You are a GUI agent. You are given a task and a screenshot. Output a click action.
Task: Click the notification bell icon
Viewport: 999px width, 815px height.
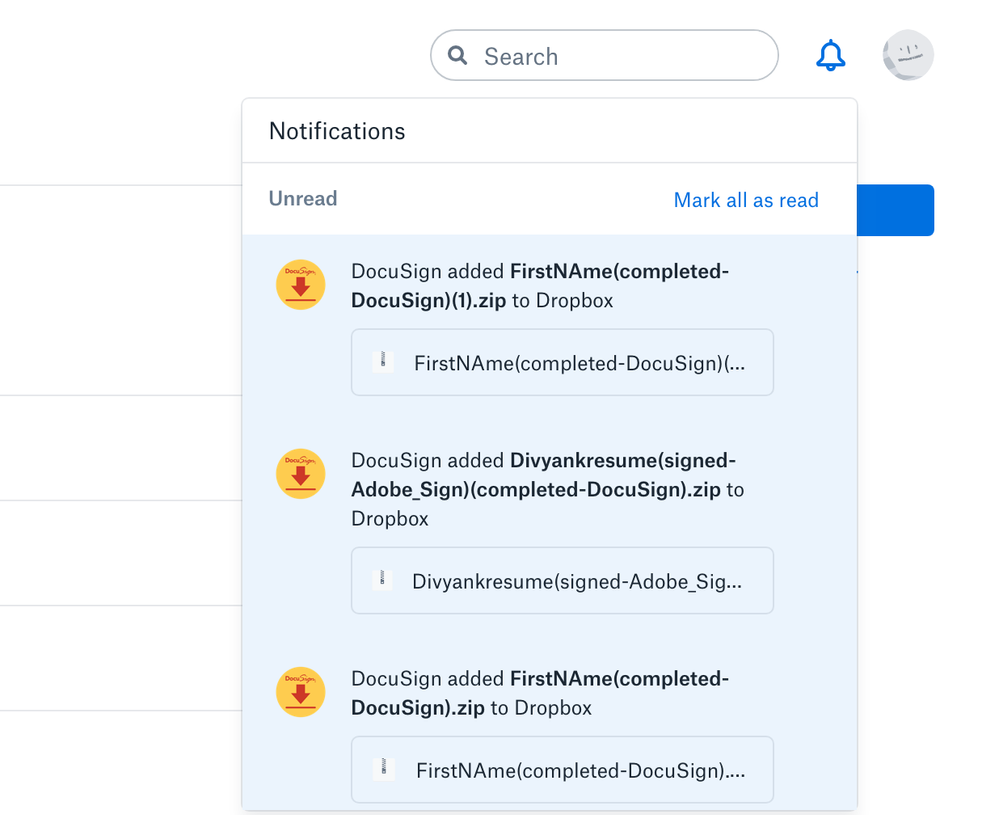pyautogui.click(x=830, y=55)
